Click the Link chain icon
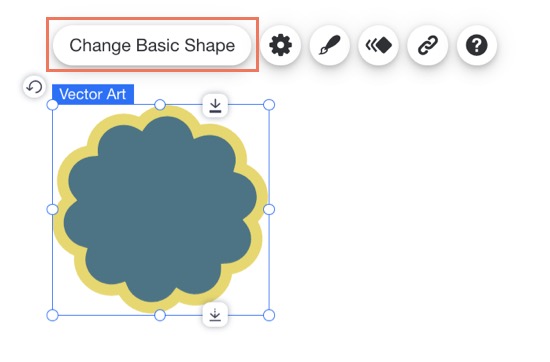 (x=428, y=45)
